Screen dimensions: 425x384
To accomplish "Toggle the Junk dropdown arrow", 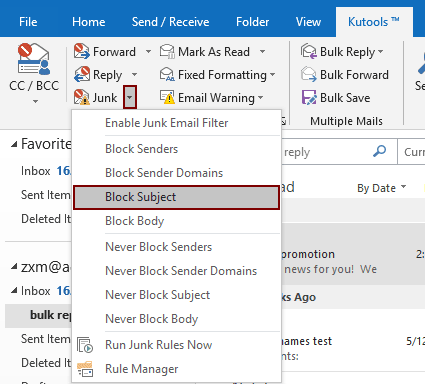I will 130,97.
